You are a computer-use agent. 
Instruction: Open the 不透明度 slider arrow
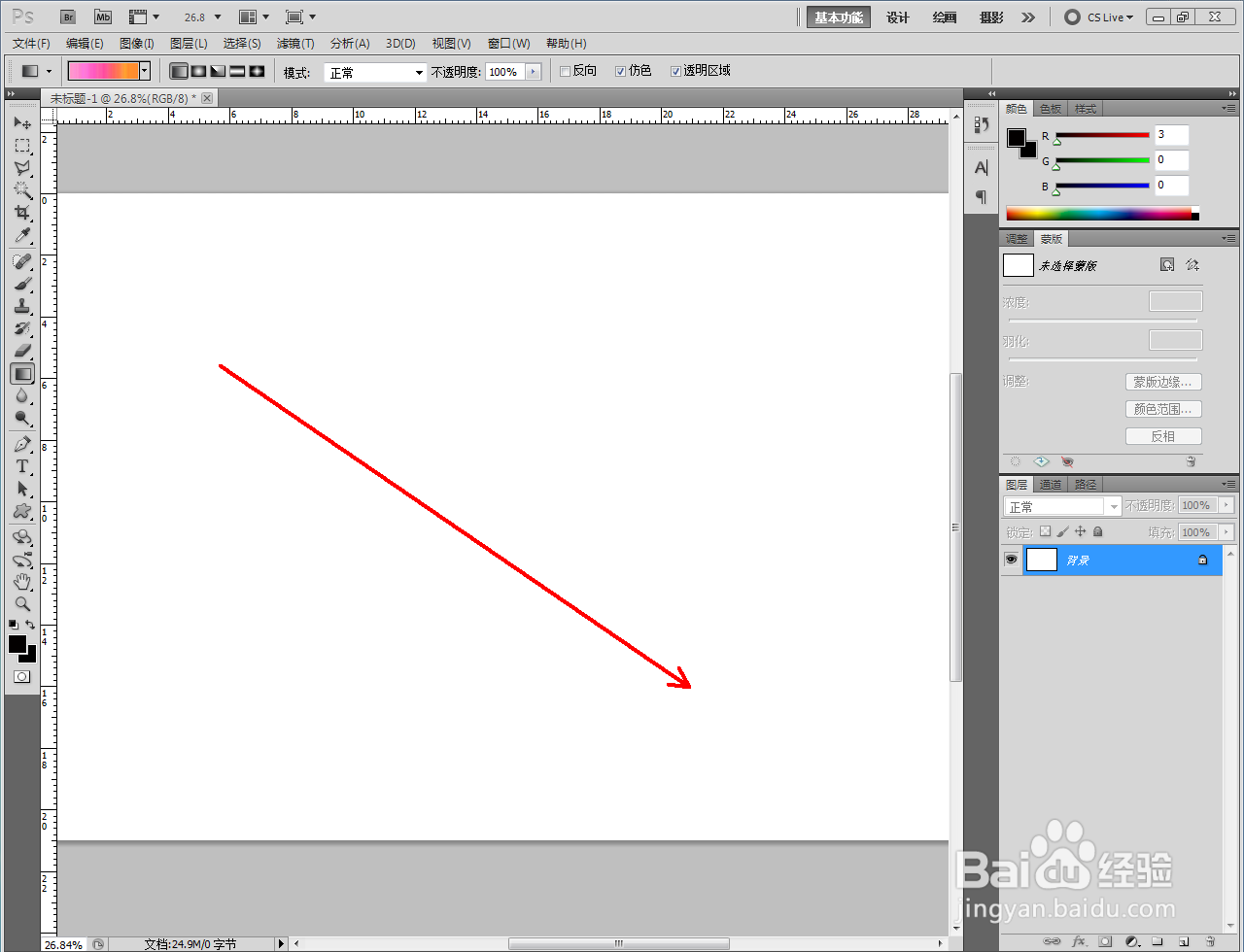click(x=533, y=72)
